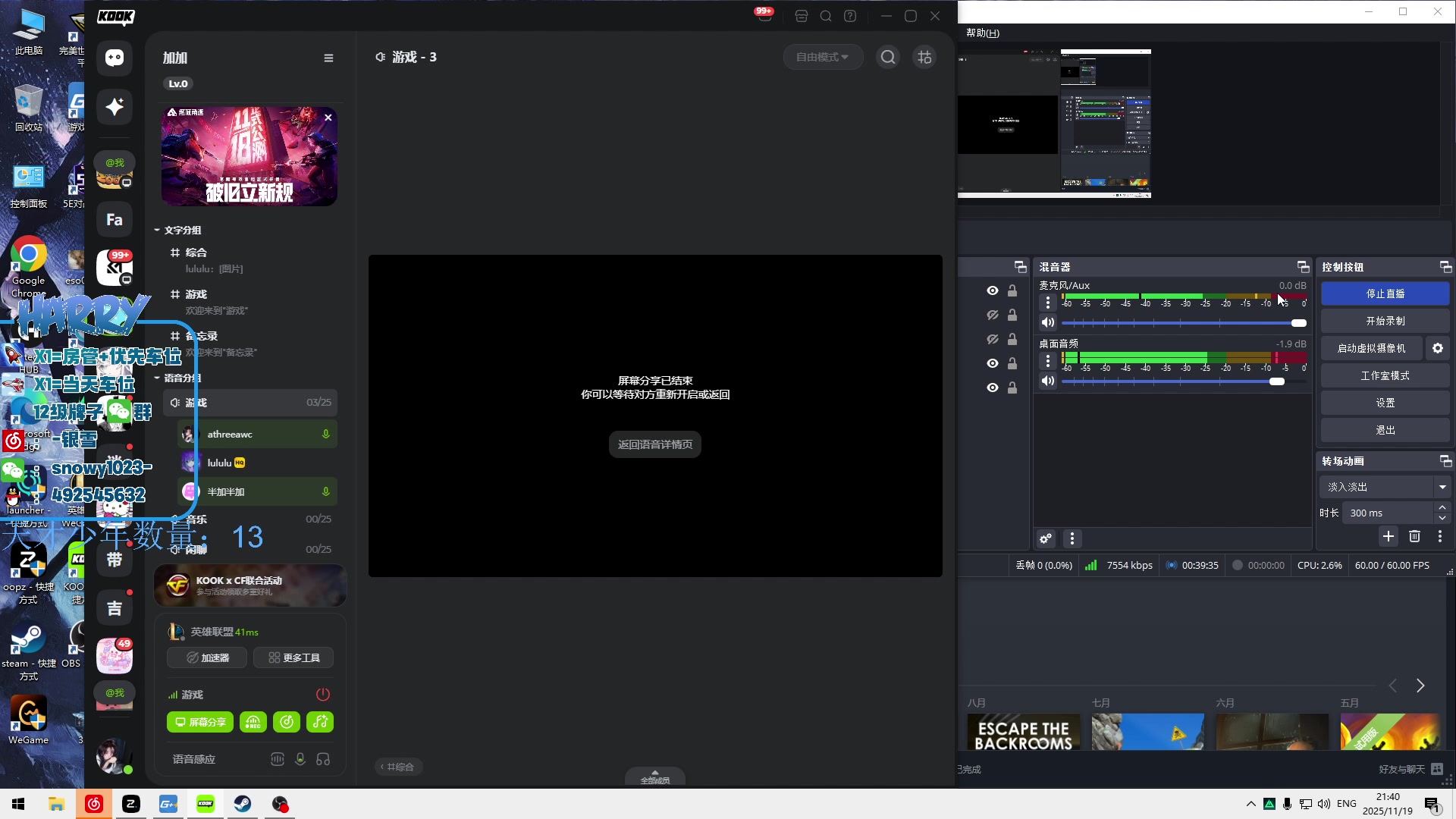Mute the 麦克风/Aux speaker toggle
Image resolution: width=1456 pixels, height=819 pixels.
1048,322
